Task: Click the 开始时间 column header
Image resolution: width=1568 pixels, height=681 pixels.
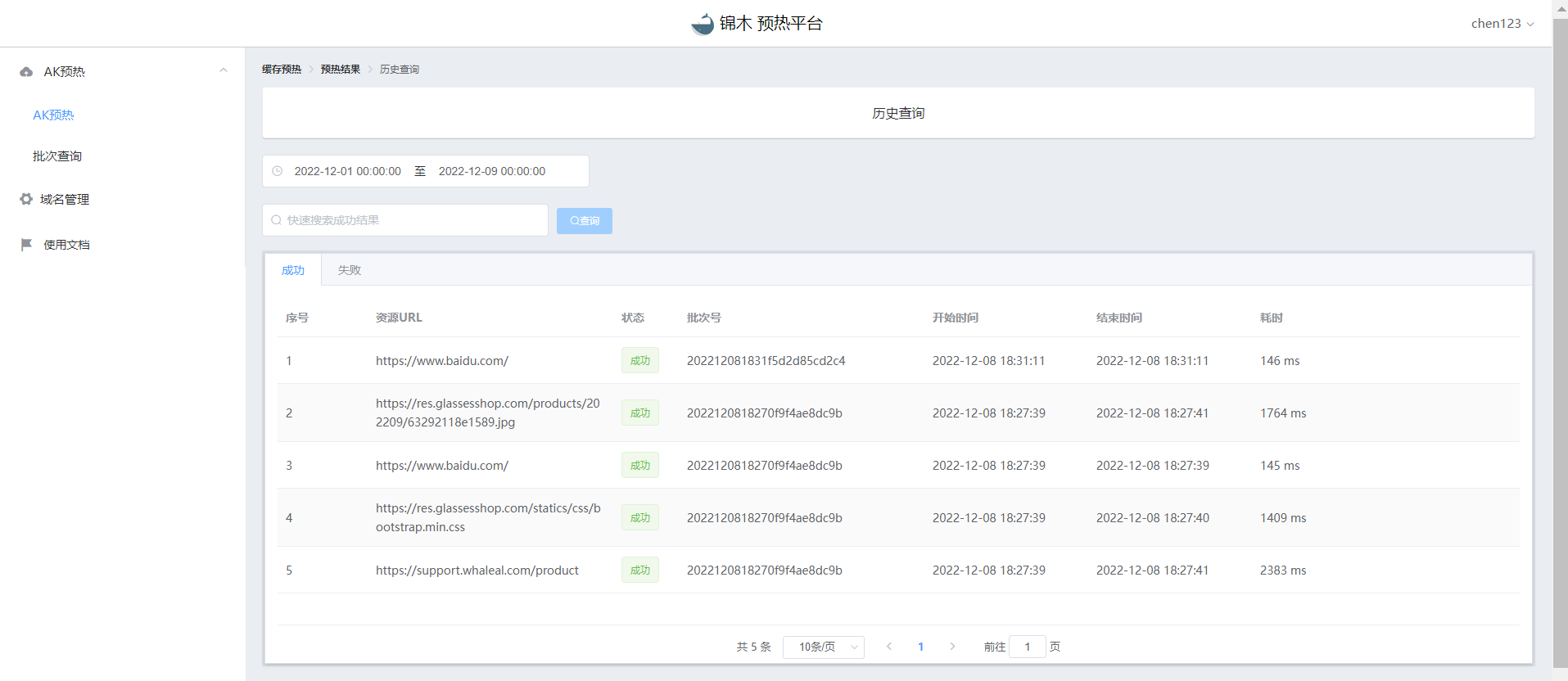Action: tap(956, 318)
